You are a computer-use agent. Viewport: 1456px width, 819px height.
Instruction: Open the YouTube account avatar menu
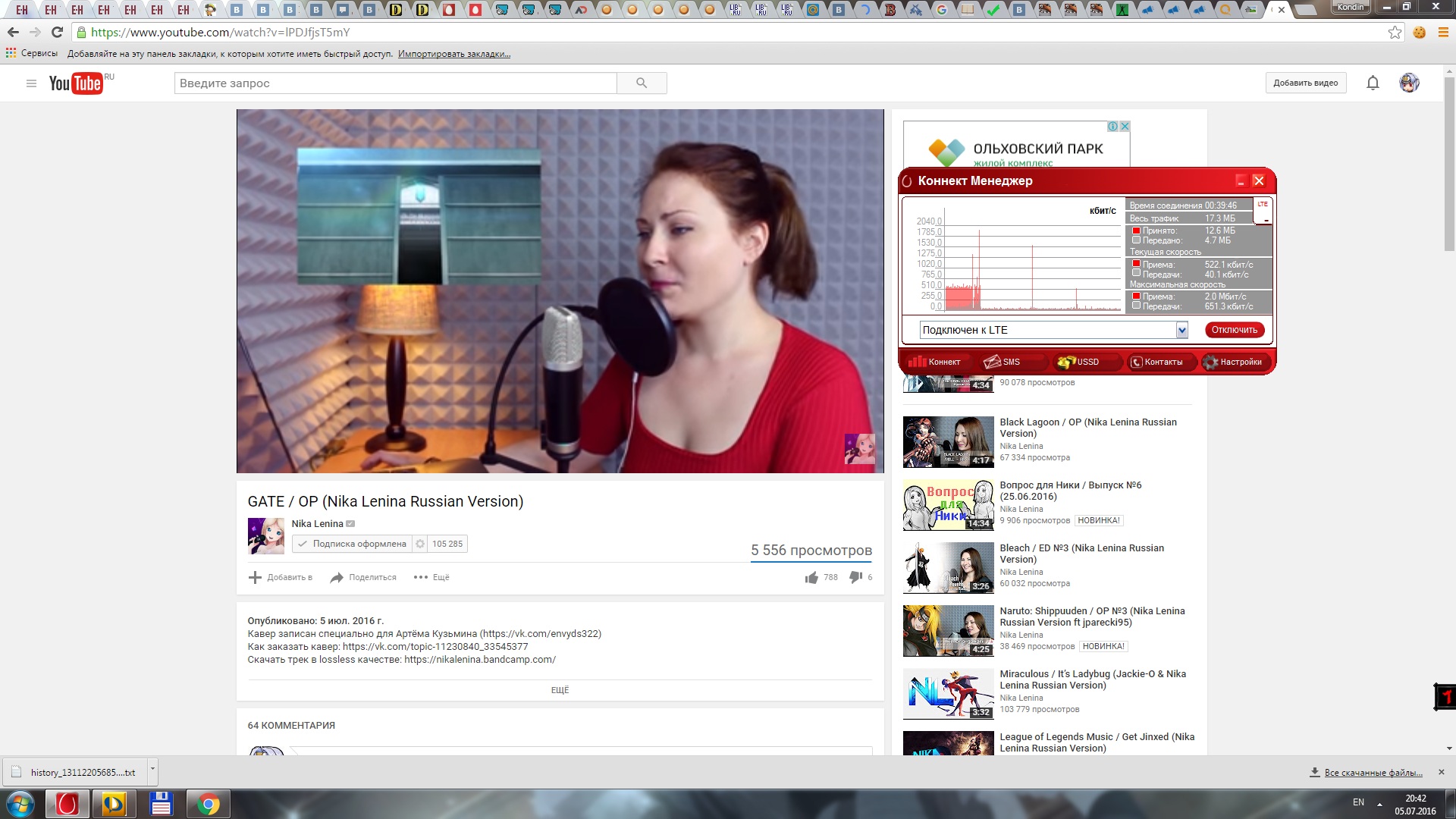(x=1409, y=83)
